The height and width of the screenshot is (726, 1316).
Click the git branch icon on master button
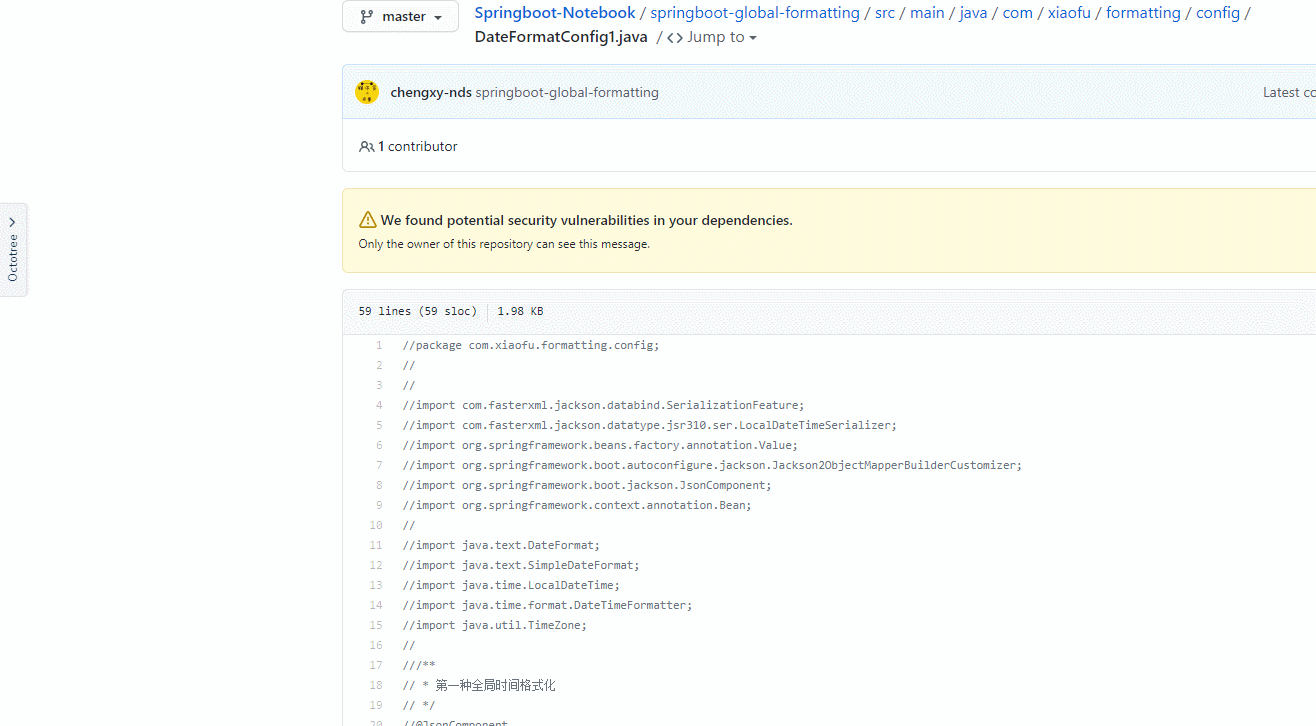tap(367, 16)
